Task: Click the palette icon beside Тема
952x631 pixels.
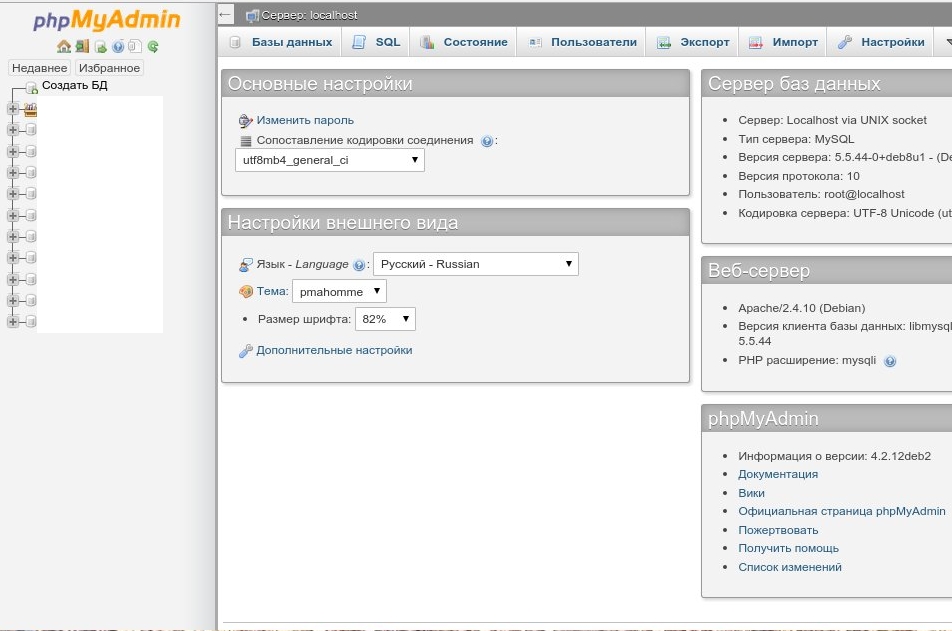Action: tap(245, 292)
